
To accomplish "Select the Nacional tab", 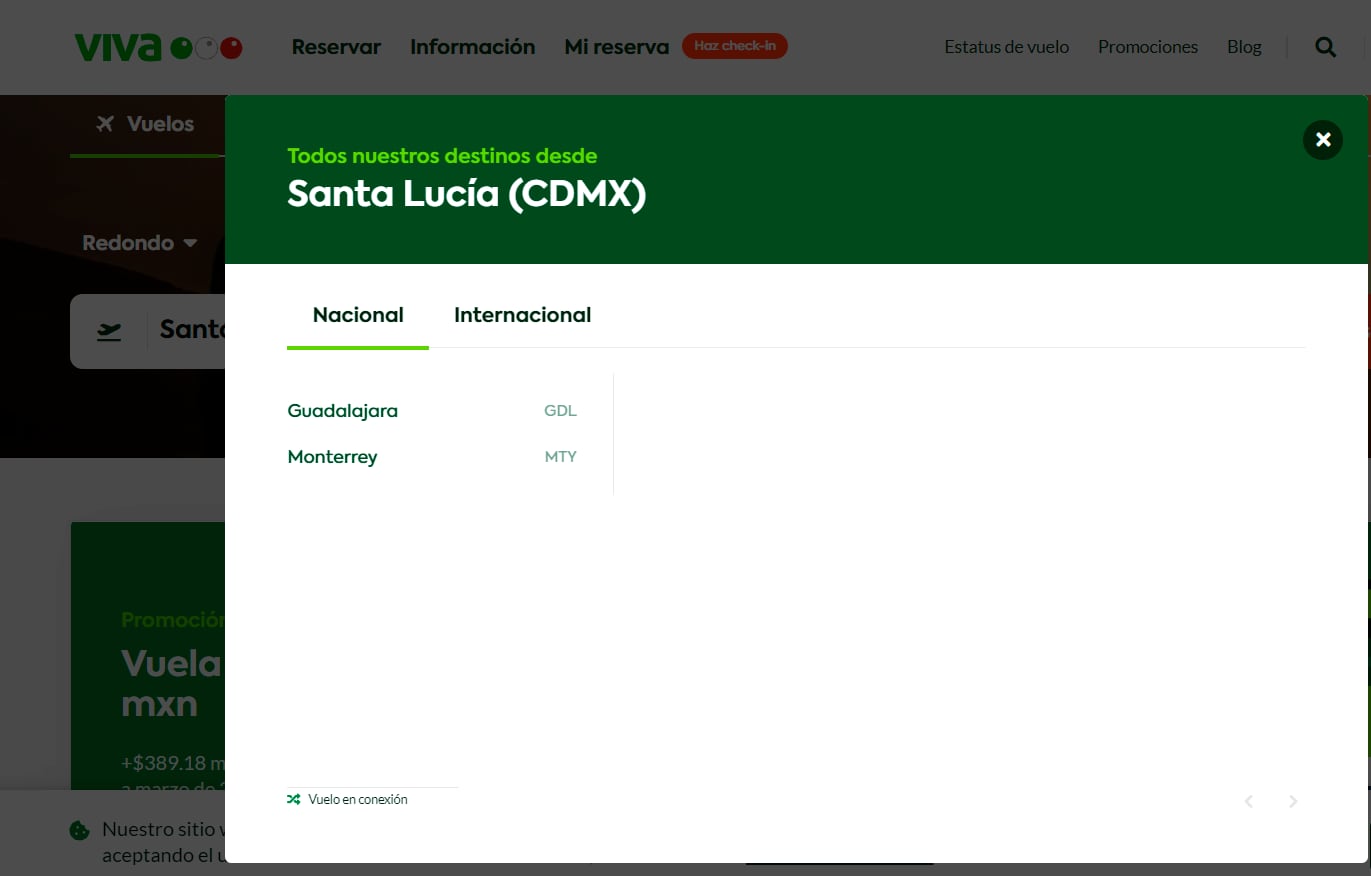I will [358, 315].
